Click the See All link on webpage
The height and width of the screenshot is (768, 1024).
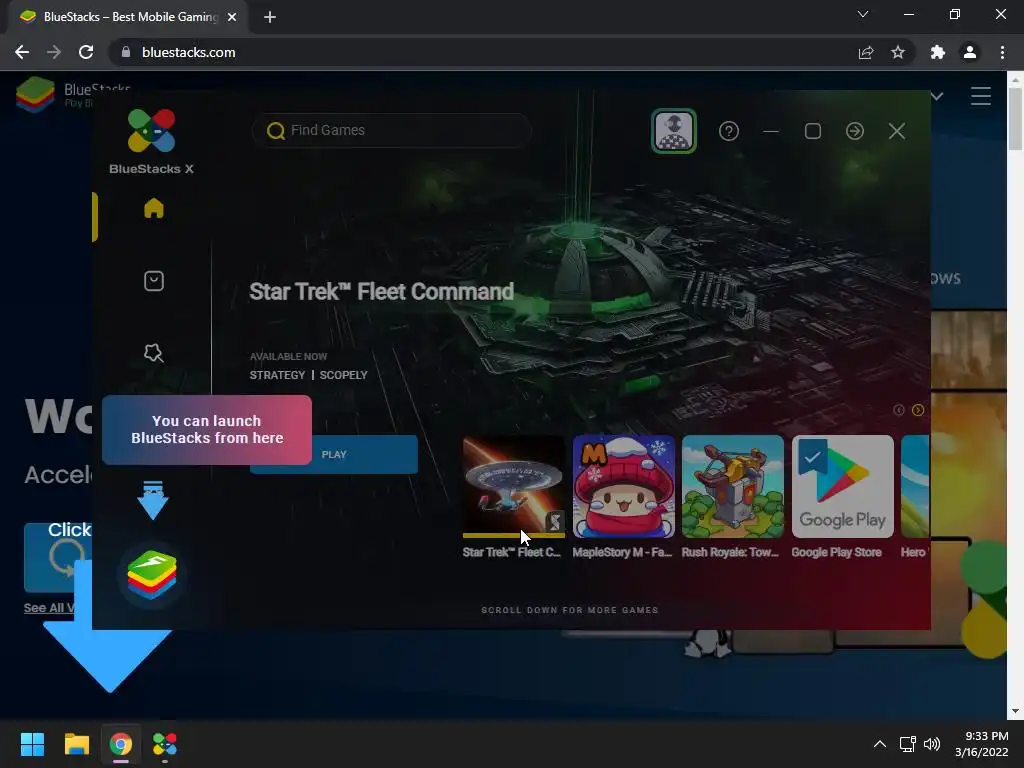(x=49, y=608)
